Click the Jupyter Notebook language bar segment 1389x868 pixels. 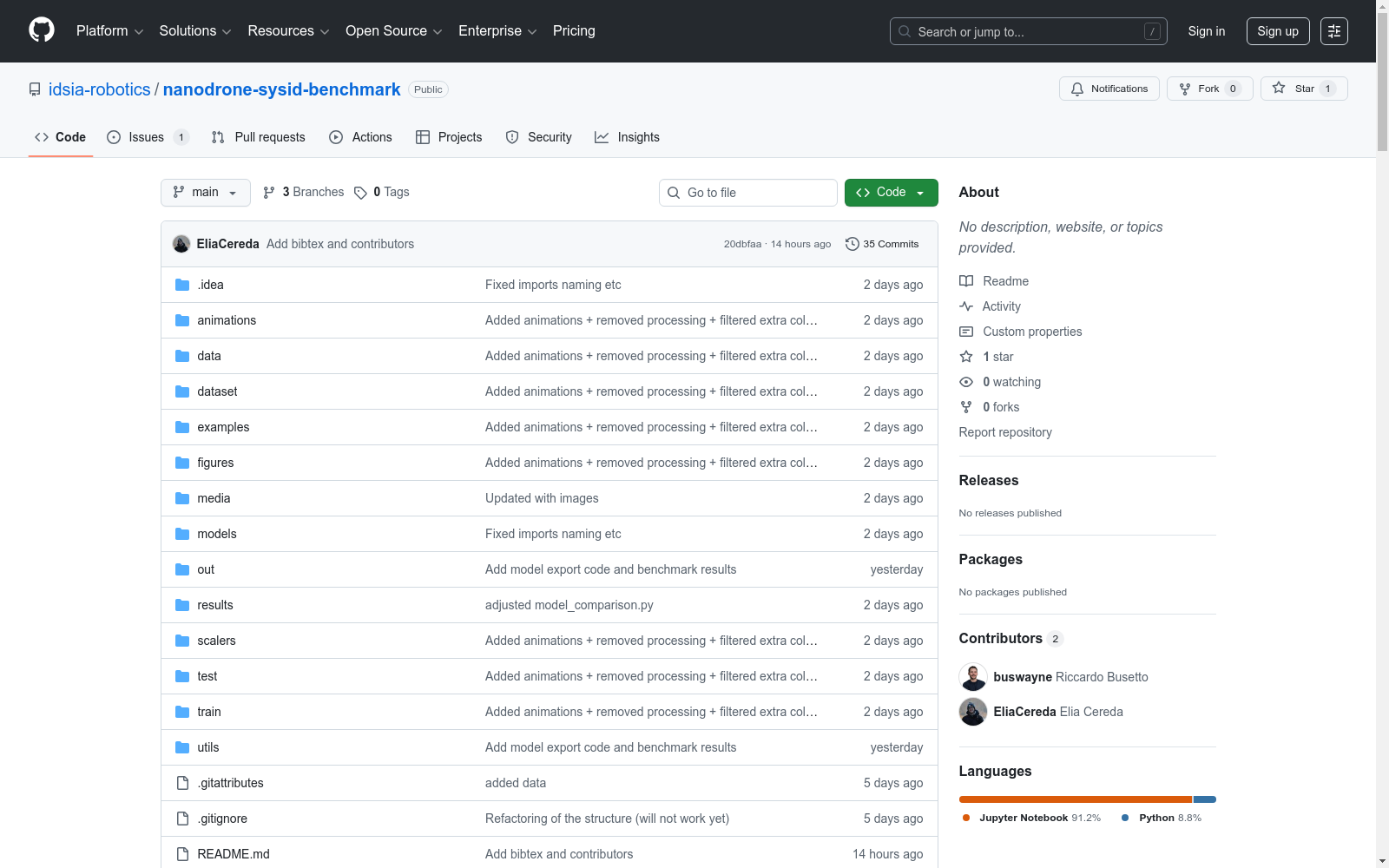[1076, 799]
